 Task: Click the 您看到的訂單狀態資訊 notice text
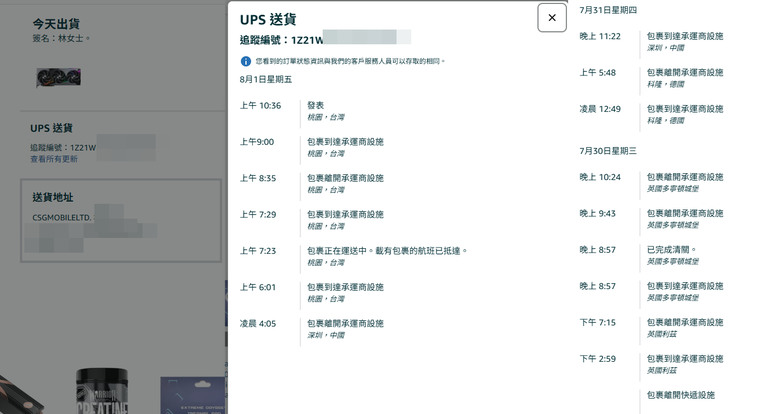point(350,61)
